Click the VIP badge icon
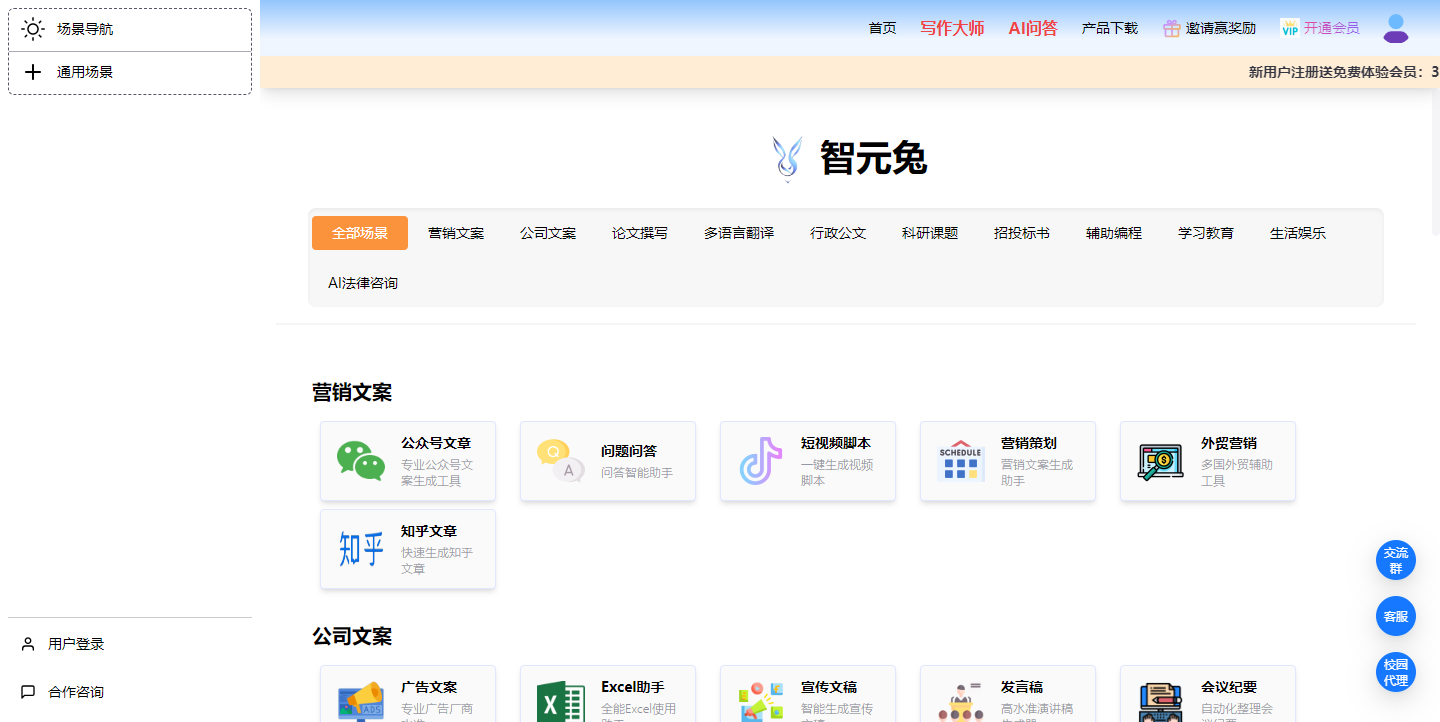Viewport: 1440px width, 722px height. pyautogui.click(x=1289, y=28)
